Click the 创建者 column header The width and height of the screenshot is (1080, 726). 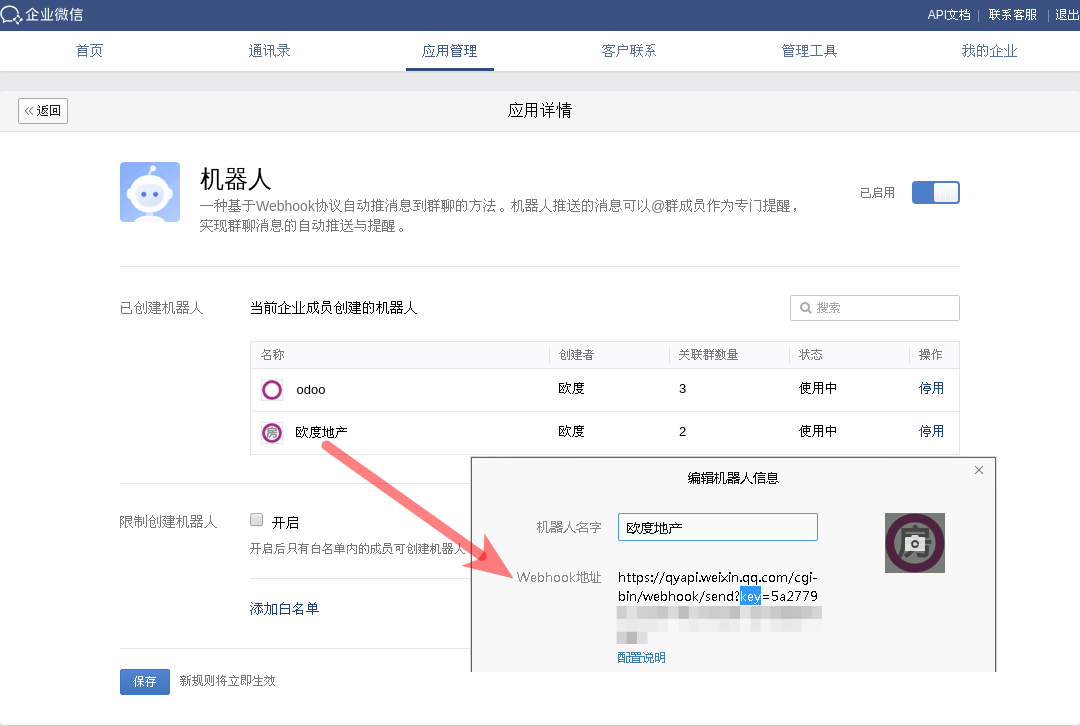click(577, 355)
